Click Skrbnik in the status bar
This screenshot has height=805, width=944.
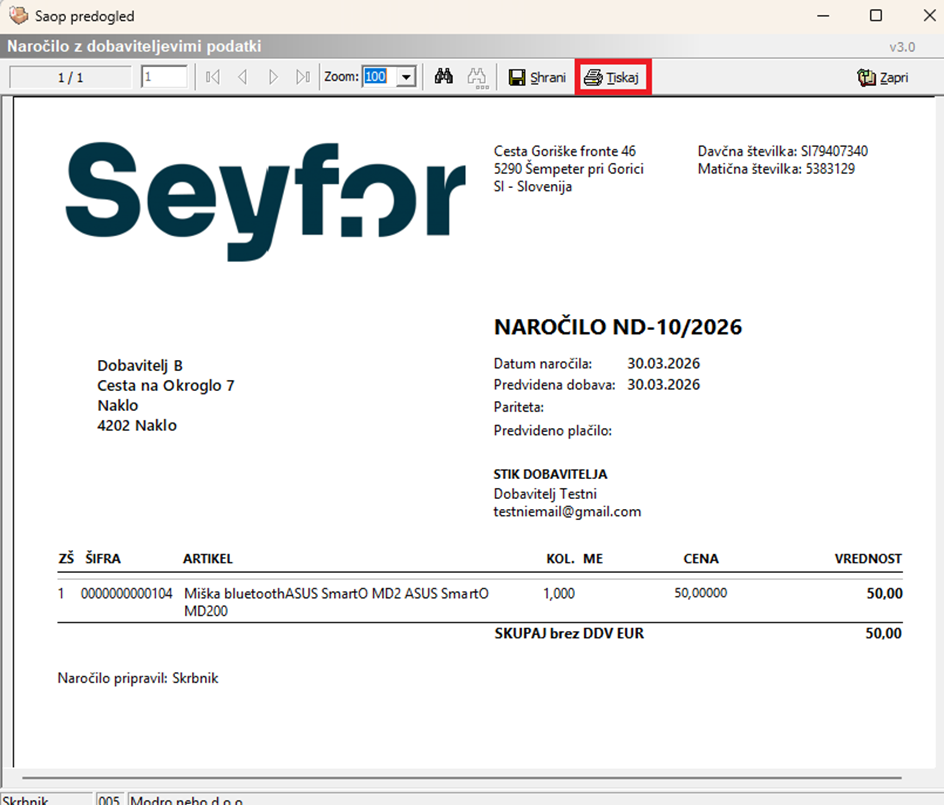pyautogui.click(x=24, y=800)
